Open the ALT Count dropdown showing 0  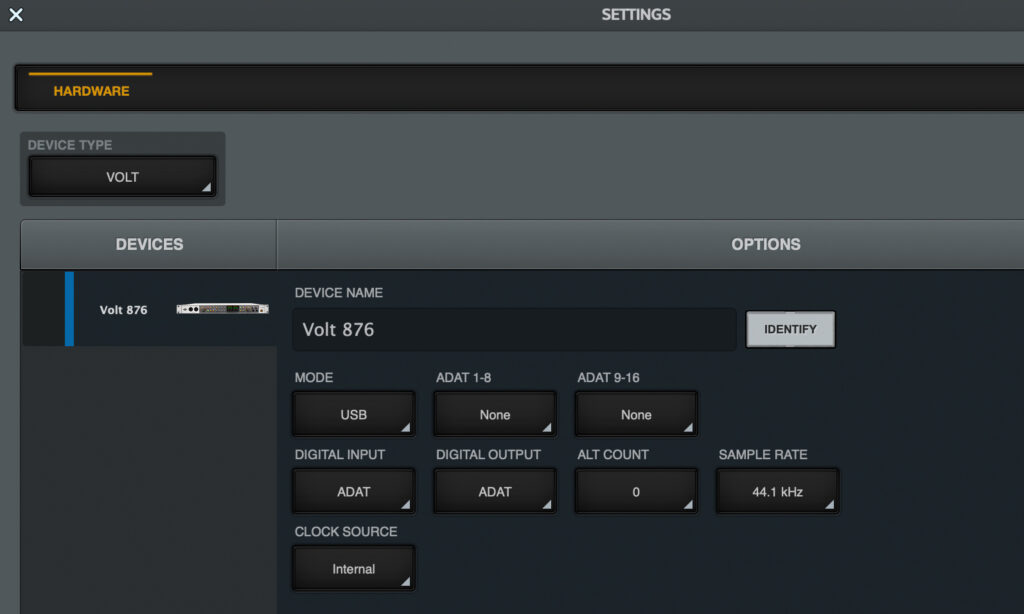click(x=636, y=491)
